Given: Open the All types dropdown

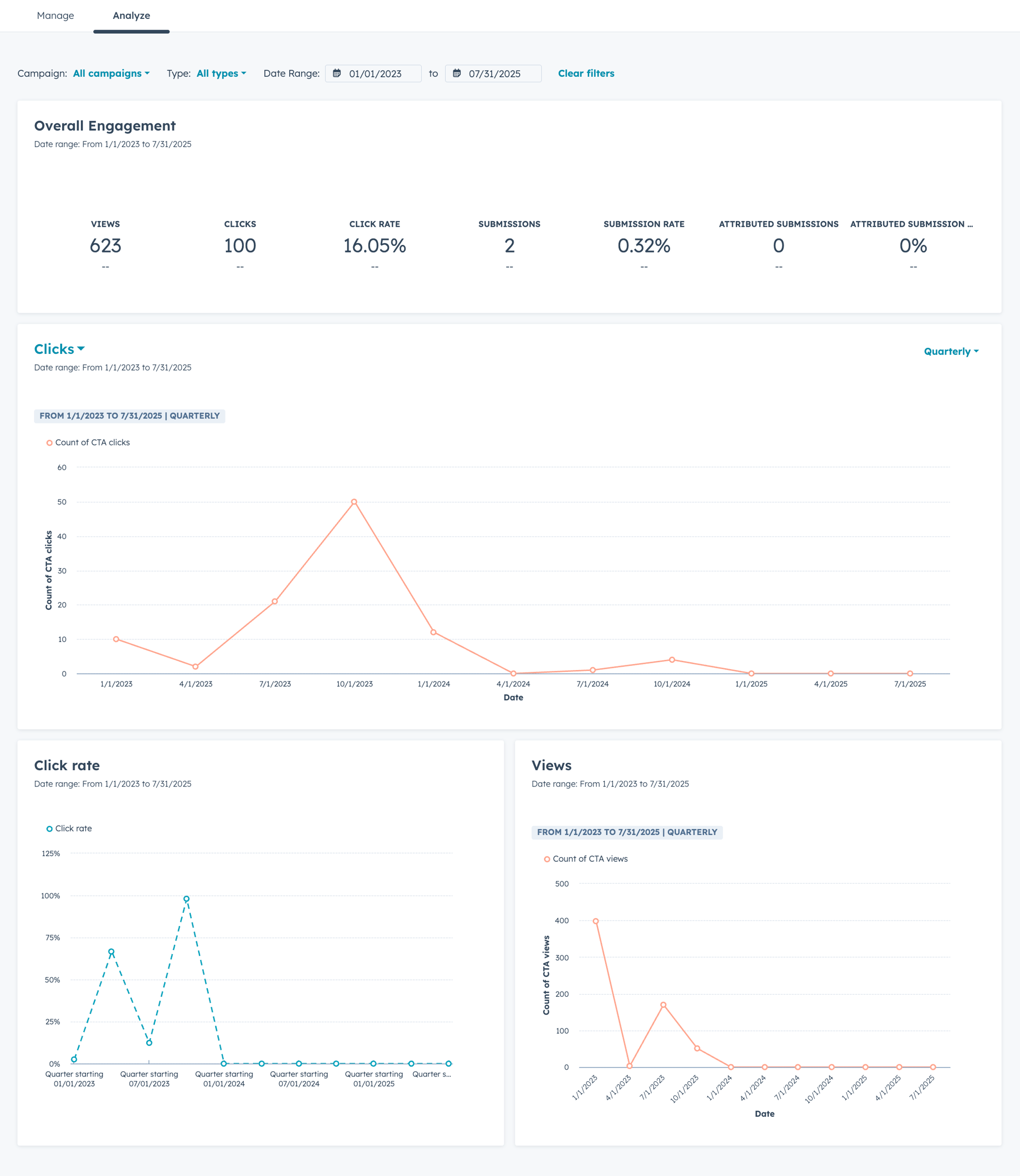Looking at the screenshot, I should [x=221, y=73].
